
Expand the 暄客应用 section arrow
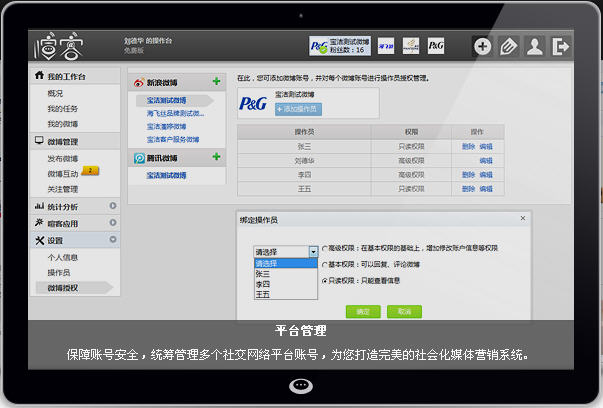113,223
